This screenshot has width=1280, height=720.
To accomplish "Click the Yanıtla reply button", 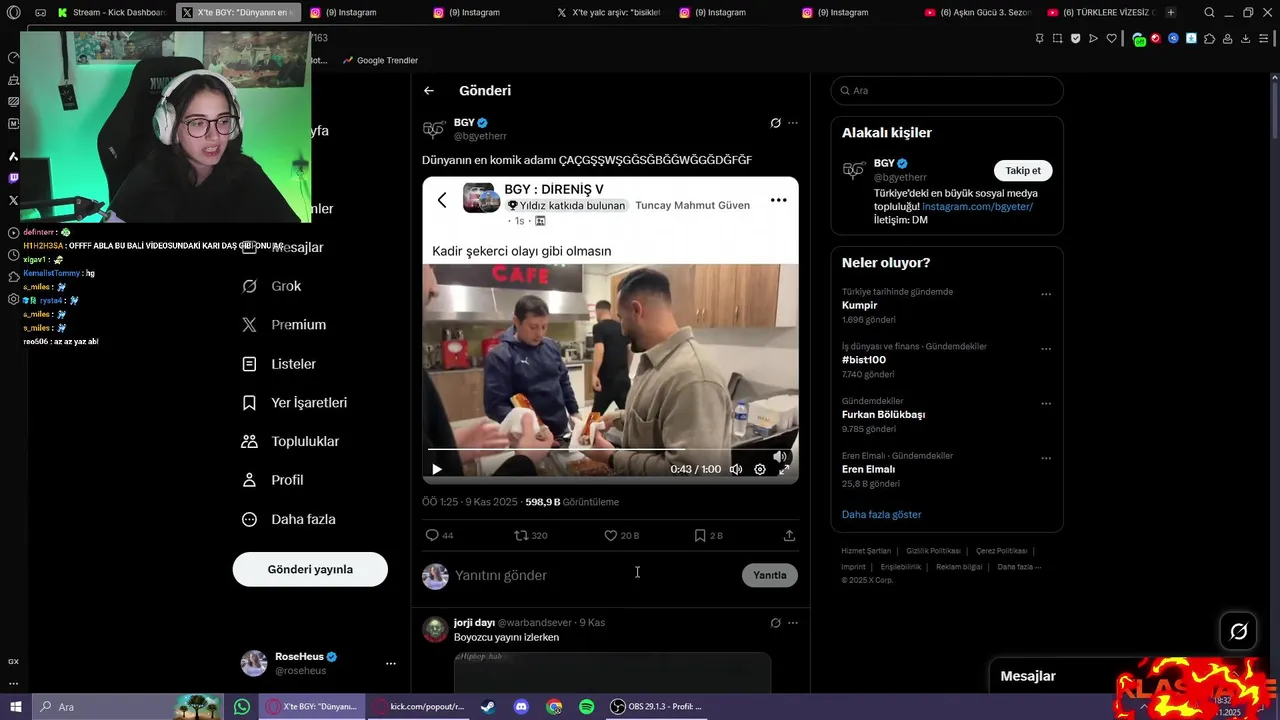I will click(770, 576).
